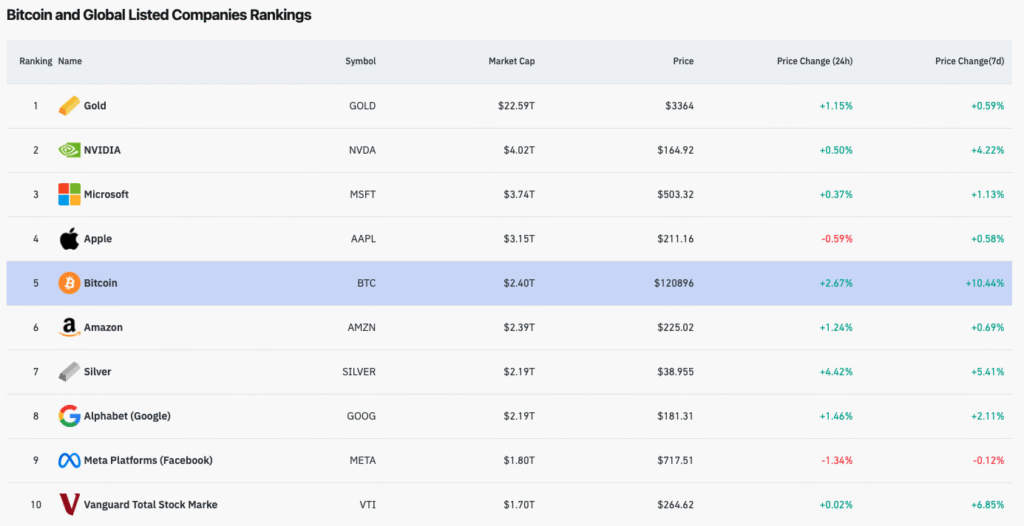The height and width of the screenshot is (526, 1024).
Task: Click Gold's $22.59T market cap
Action: (516, 106)
